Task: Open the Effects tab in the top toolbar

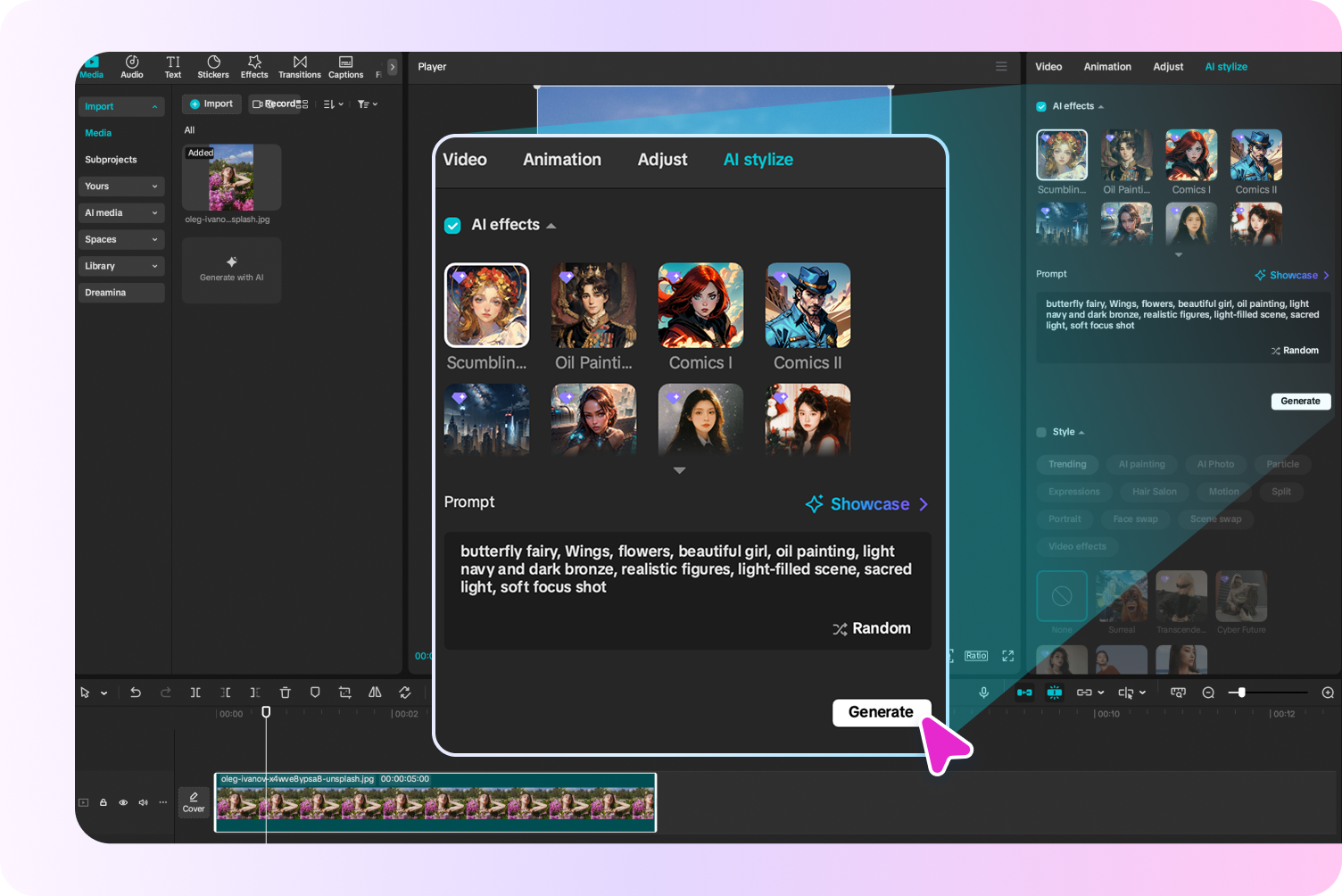Action: click(254, 67)
